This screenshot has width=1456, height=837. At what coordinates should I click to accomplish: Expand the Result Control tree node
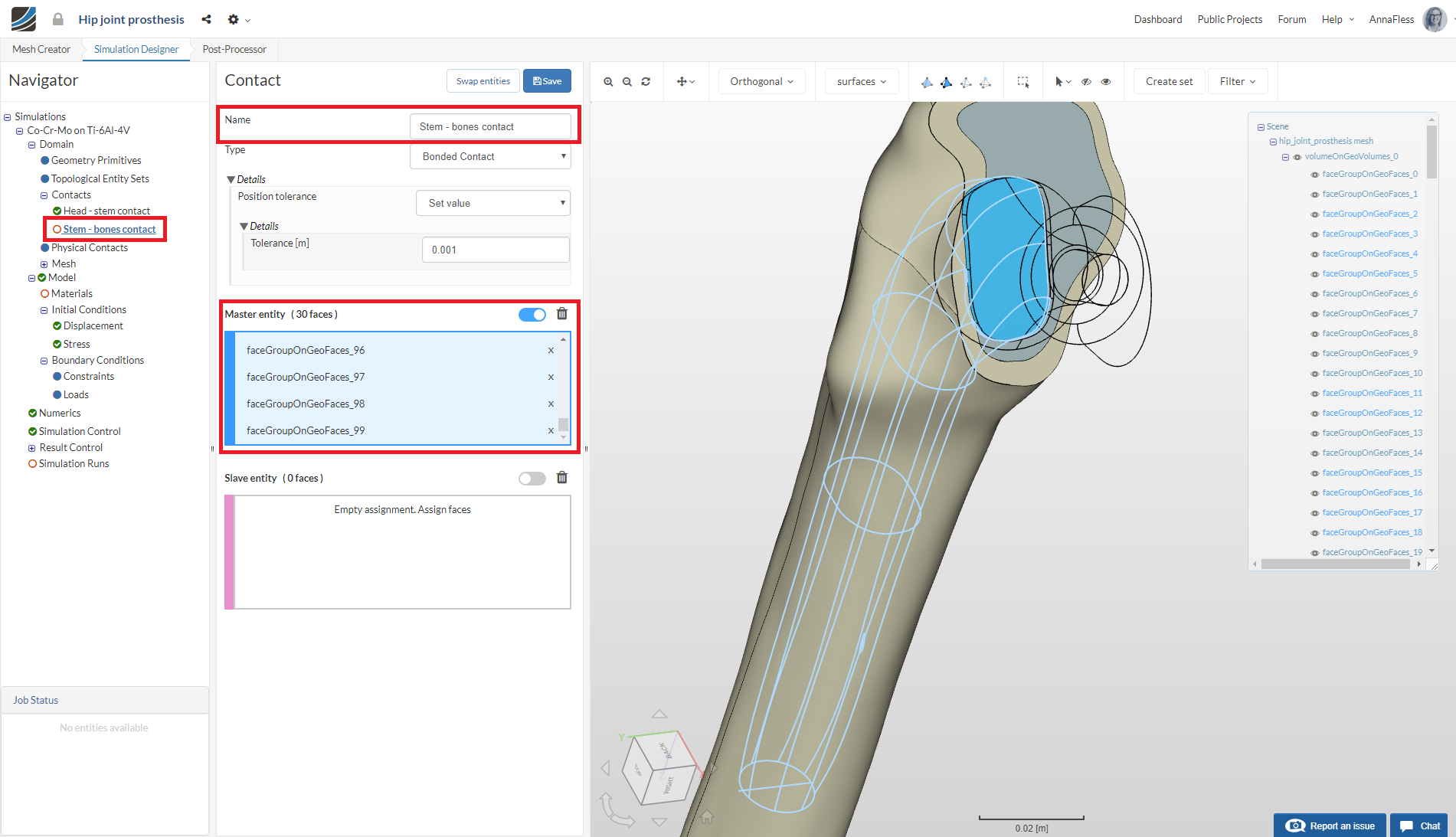(x=31, y=448)
